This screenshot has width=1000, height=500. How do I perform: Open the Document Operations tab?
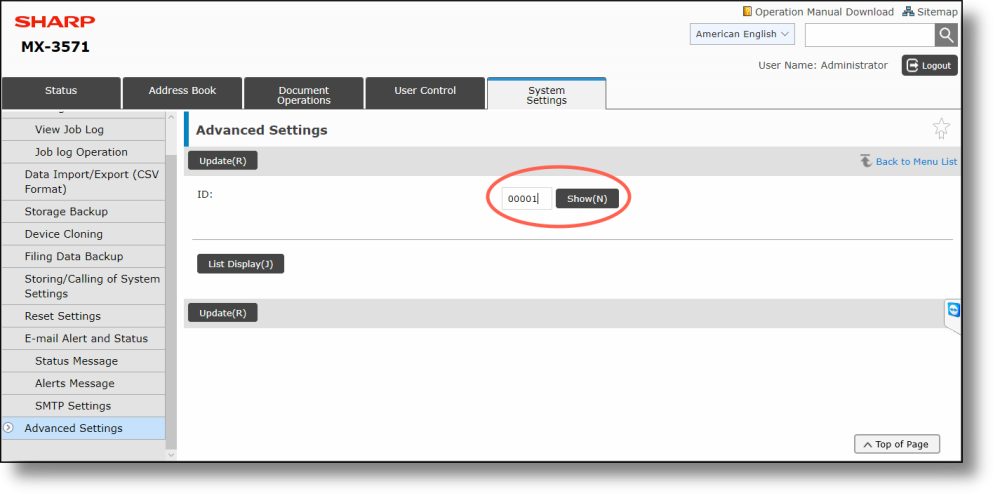click(304, 93)
